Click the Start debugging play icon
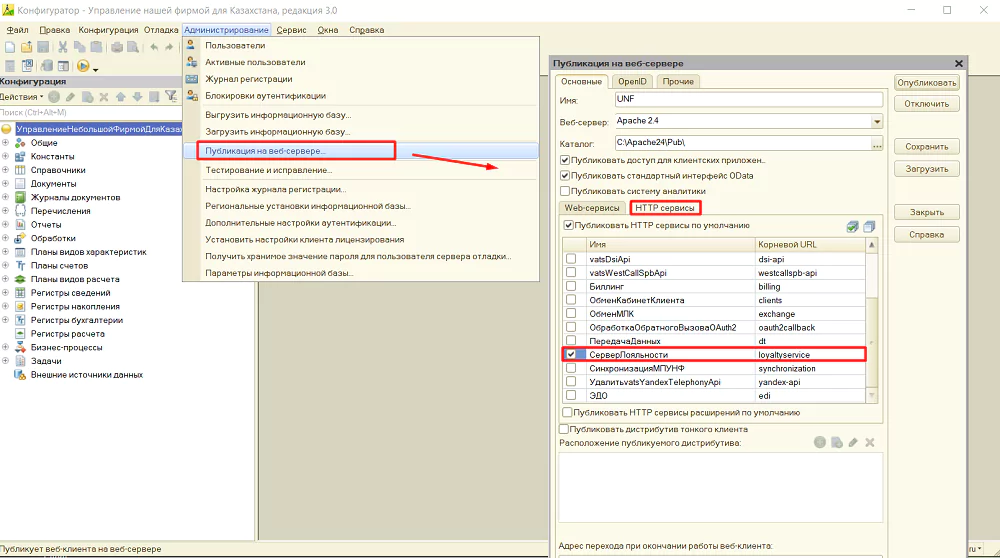1000x558 pixels. coord(83,66)
